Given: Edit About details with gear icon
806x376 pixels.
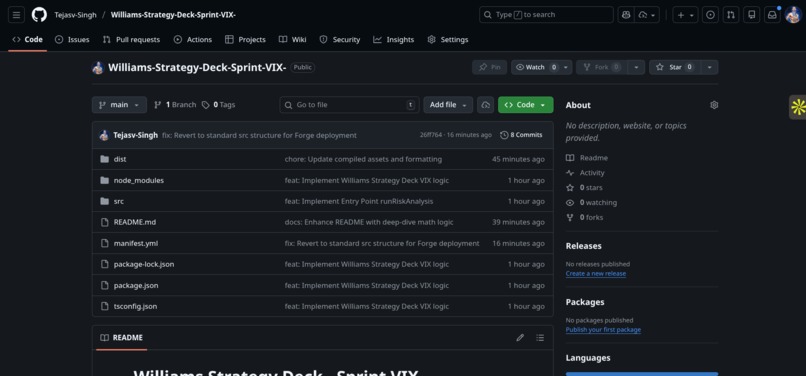Looking at the screenshot, I should tap(714, 105).
